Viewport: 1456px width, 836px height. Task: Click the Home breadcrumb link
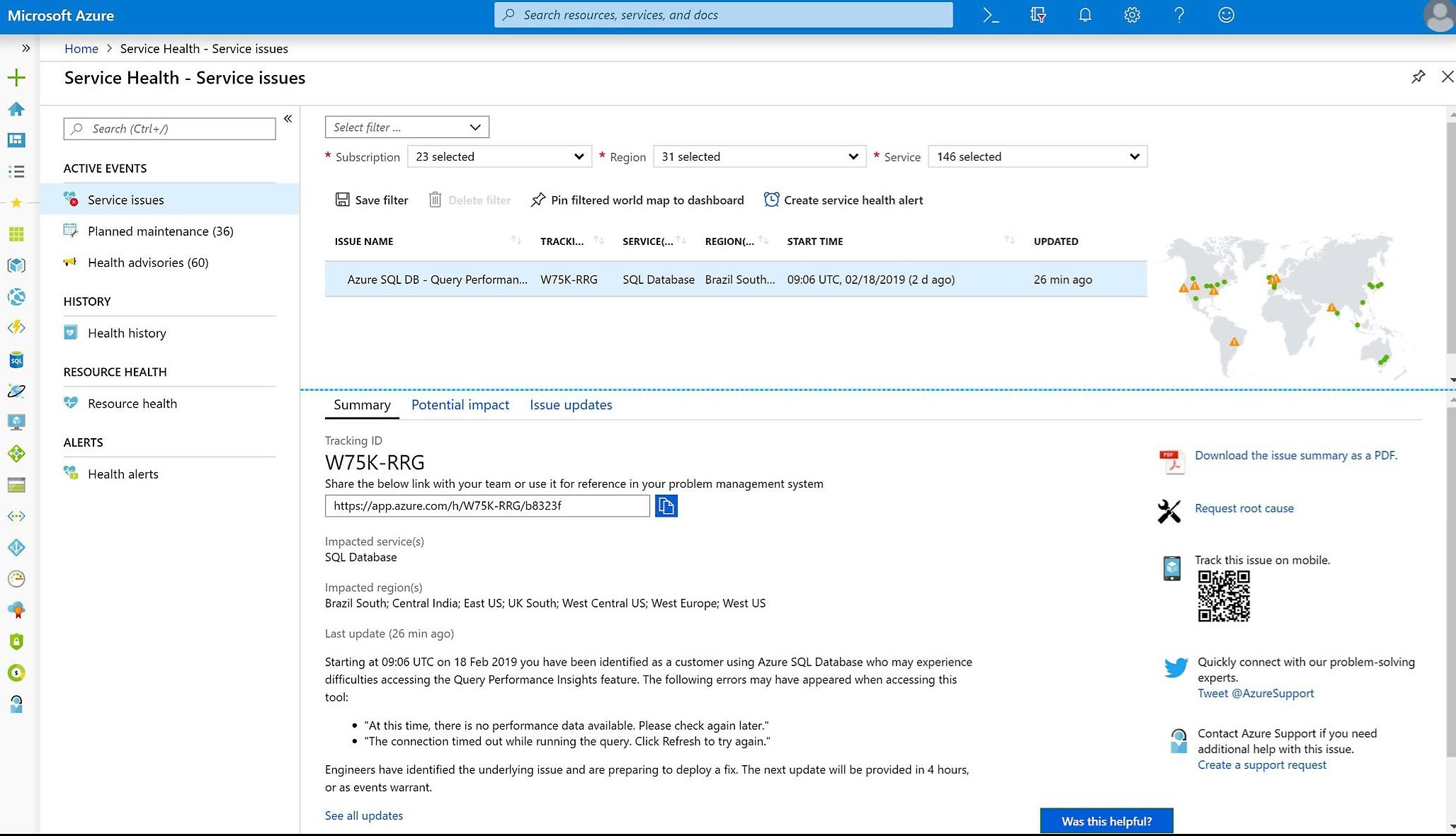[81, 49]
